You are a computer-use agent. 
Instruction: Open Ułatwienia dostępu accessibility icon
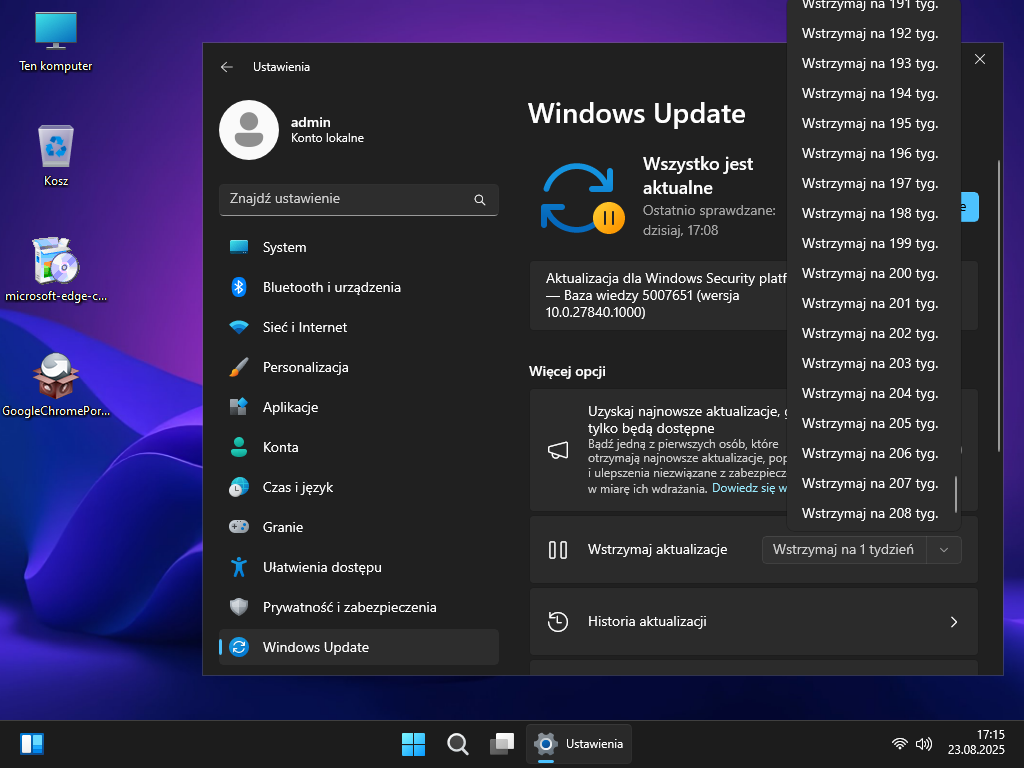point(239,567)
